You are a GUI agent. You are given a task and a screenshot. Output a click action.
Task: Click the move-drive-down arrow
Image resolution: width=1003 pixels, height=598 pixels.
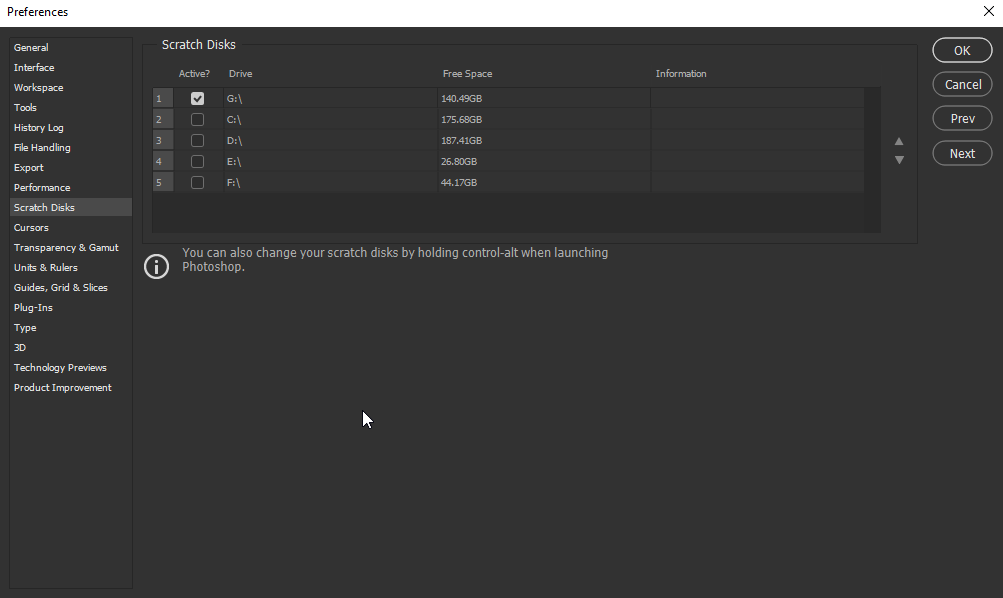(898, 159)
